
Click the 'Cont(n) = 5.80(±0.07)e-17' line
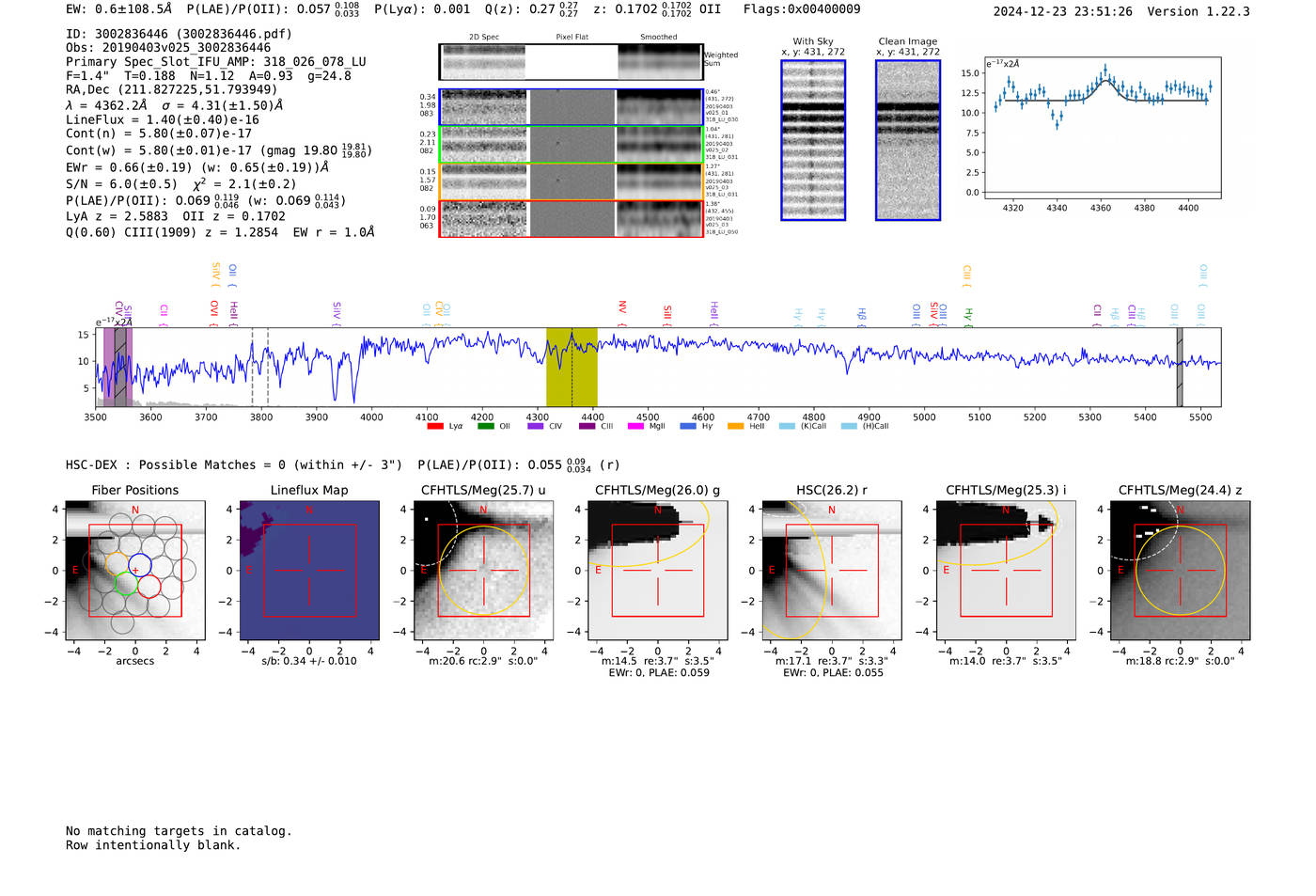pos(159,134)
